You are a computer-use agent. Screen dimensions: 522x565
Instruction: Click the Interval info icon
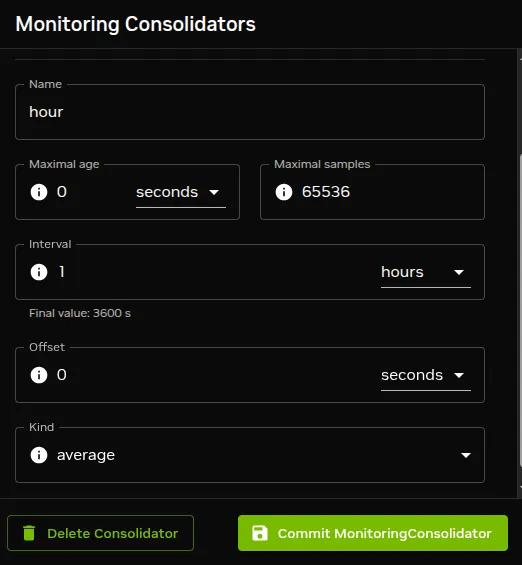[39, 272]
